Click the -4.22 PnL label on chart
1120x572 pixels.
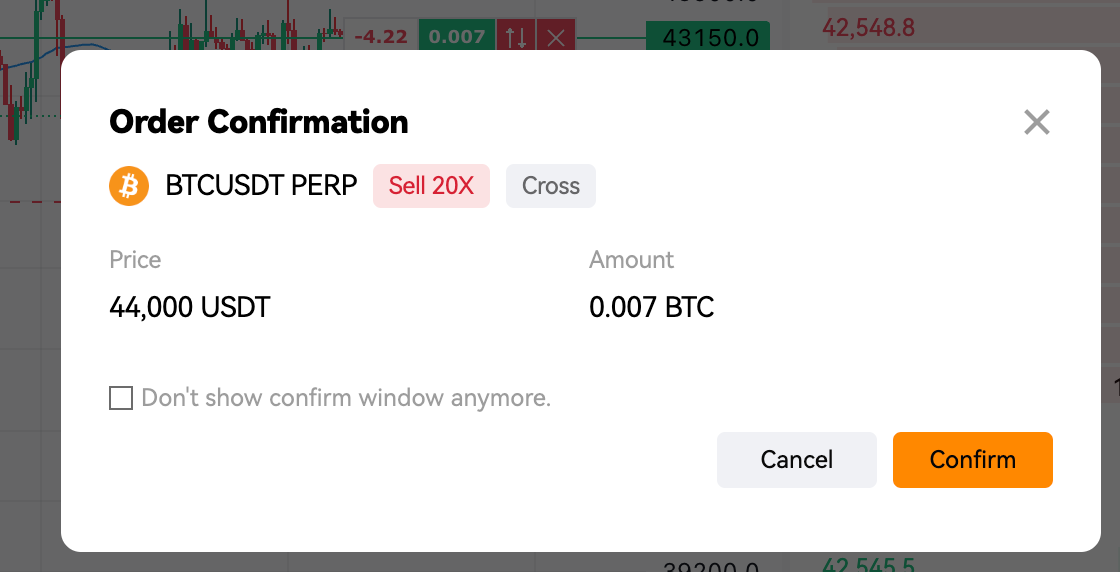click(x=381, y=36)
